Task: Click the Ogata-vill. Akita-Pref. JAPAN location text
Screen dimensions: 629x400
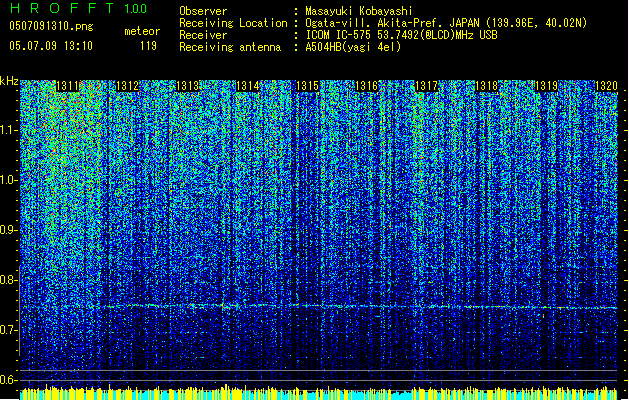Action: coord(446,23)
